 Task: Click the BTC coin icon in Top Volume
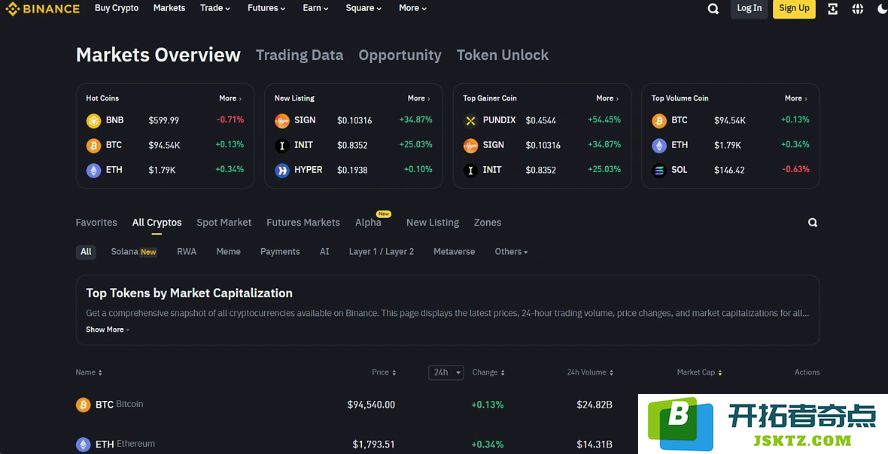coord(659,121)
